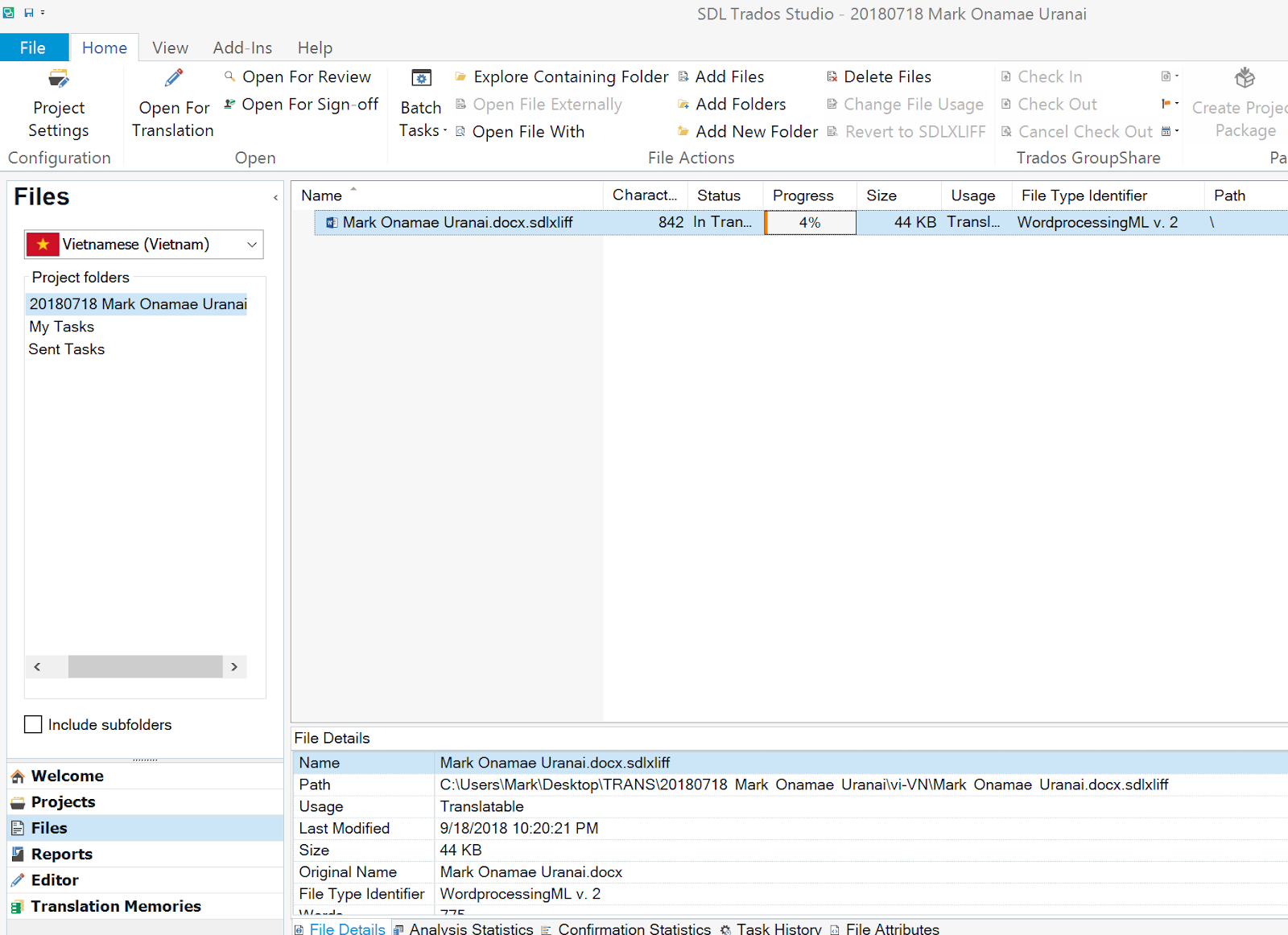1288x935 pixels.
Task: Open the Analysis Statistics tab
Action: [x=464, y=929]
